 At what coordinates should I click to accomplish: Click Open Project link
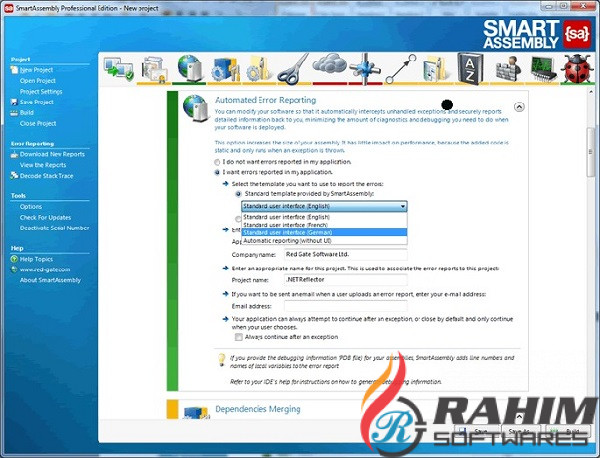click(38, 81)
